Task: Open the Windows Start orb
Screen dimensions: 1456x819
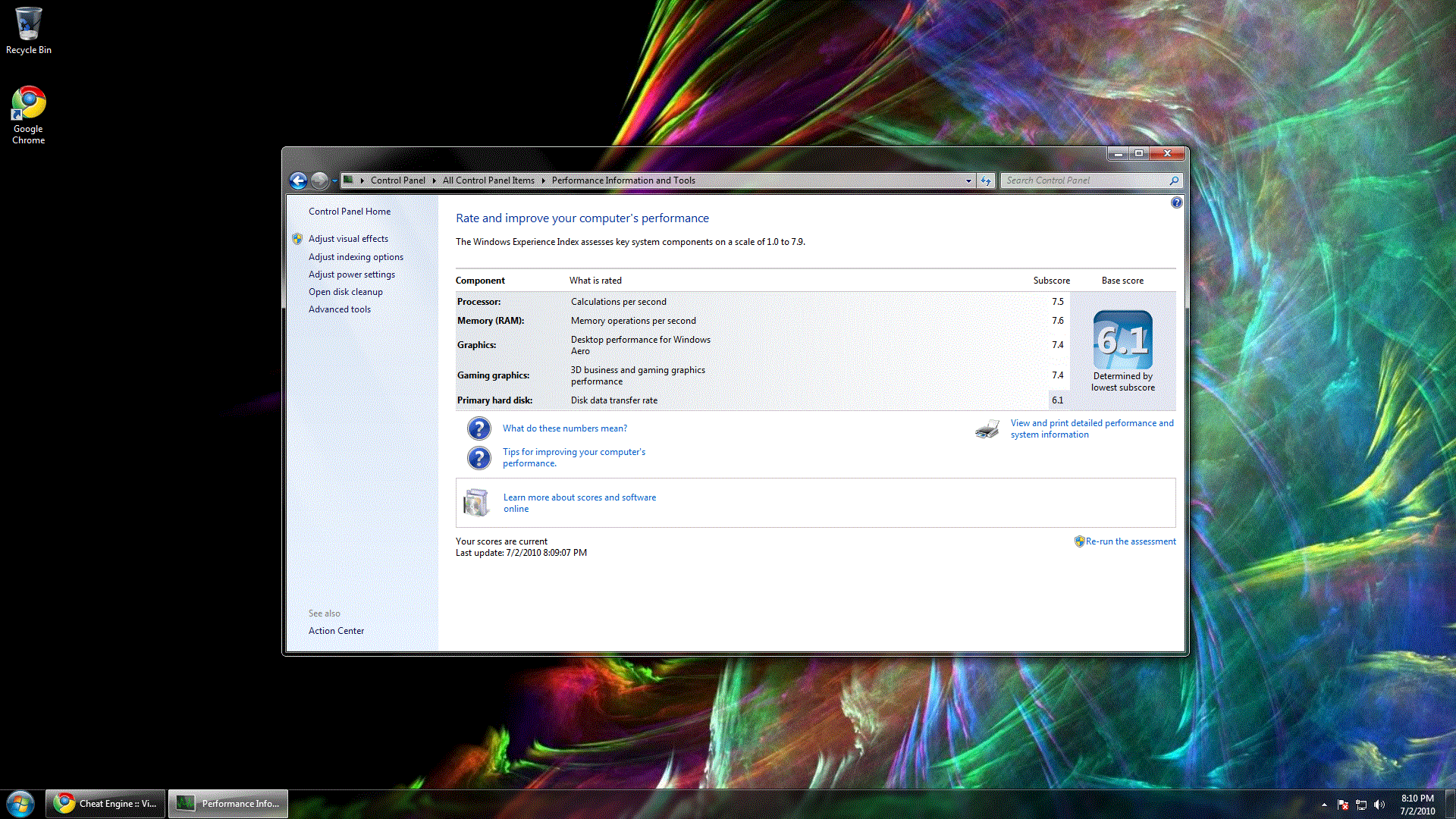Action: point(20,803)
